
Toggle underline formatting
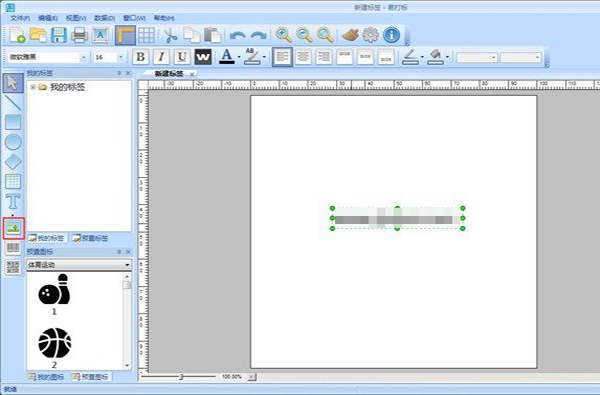click(x=182, y=57)
